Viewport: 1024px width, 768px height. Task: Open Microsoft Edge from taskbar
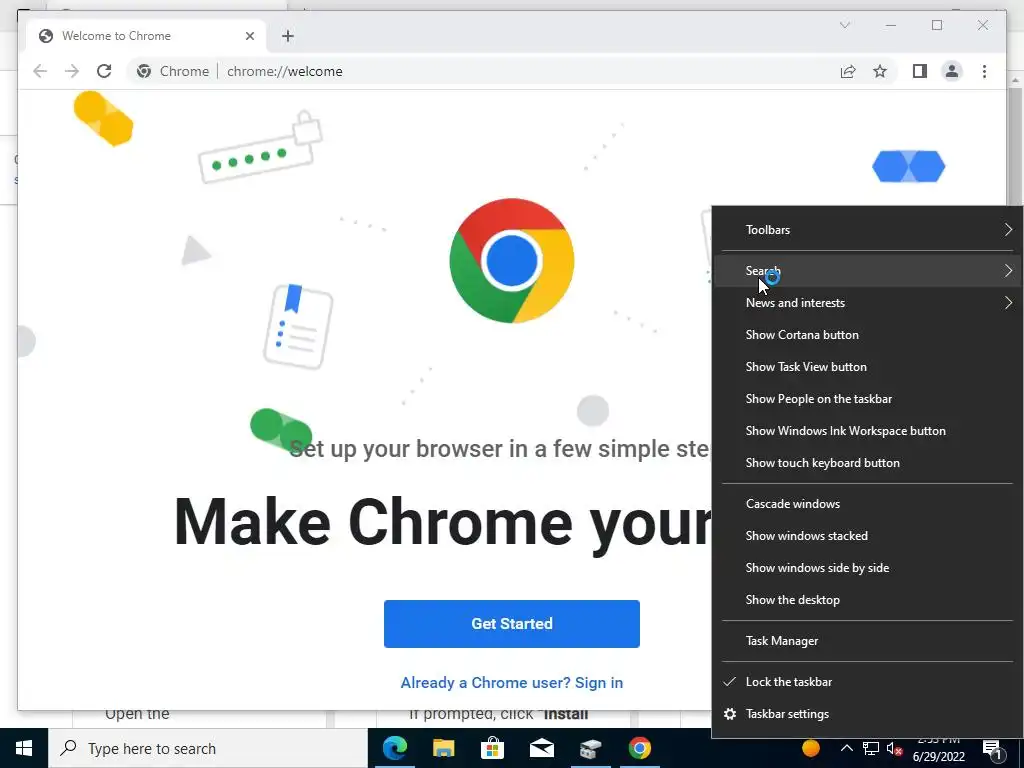[394, 748]
